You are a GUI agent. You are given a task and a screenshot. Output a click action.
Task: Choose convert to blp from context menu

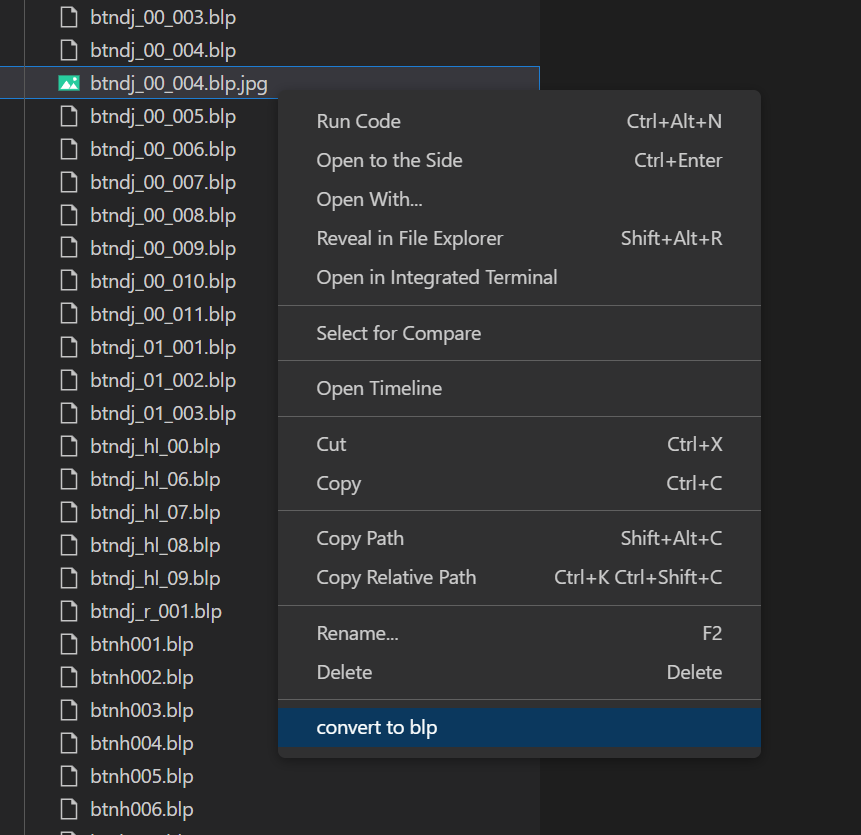[x=519, y=727]
